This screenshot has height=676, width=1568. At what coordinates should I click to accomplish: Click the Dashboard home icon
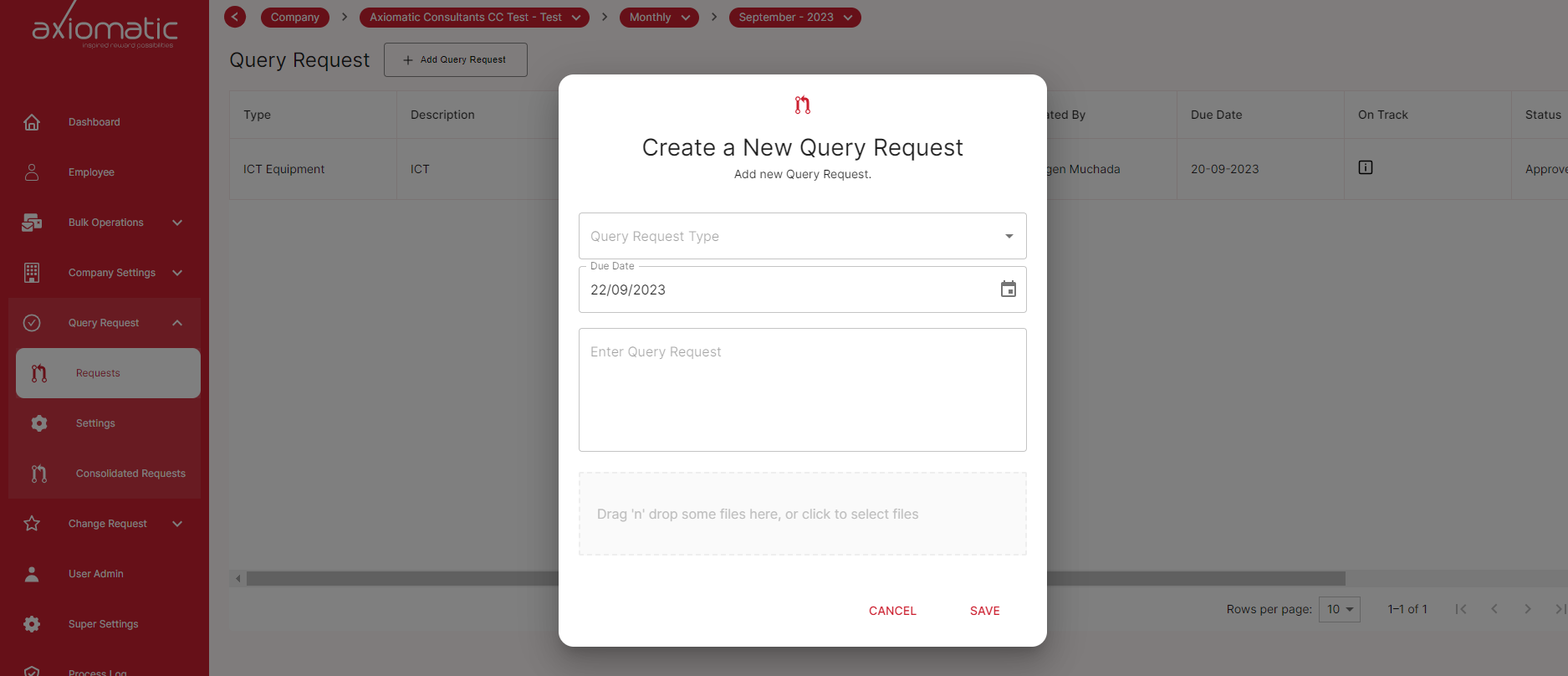[x=32, y=122]
